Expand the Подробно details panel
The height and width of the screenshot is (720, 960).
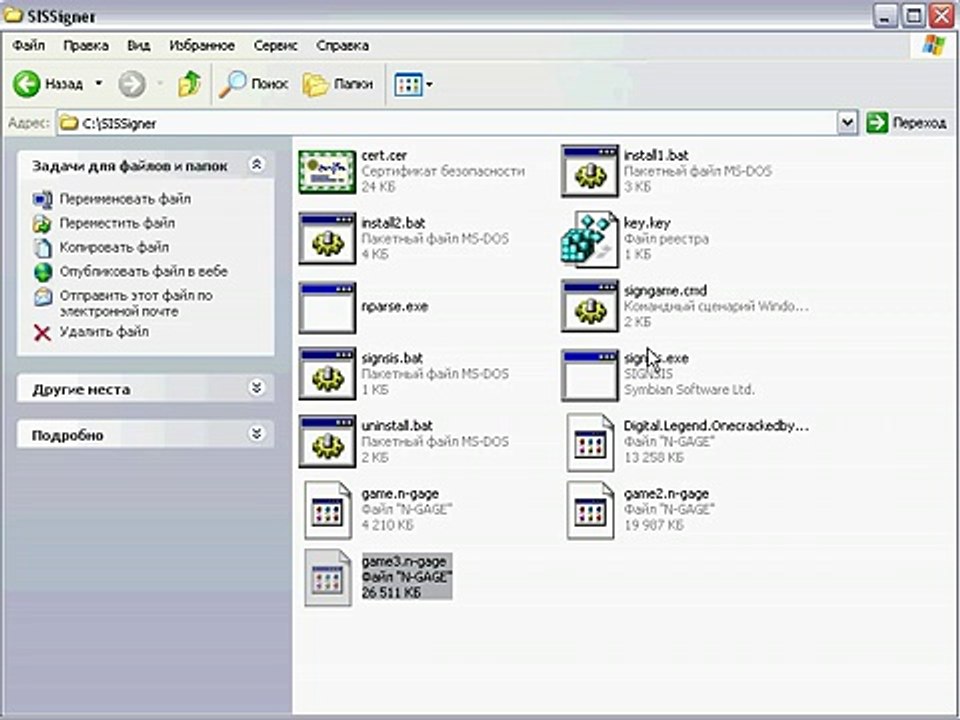(257, 433)
